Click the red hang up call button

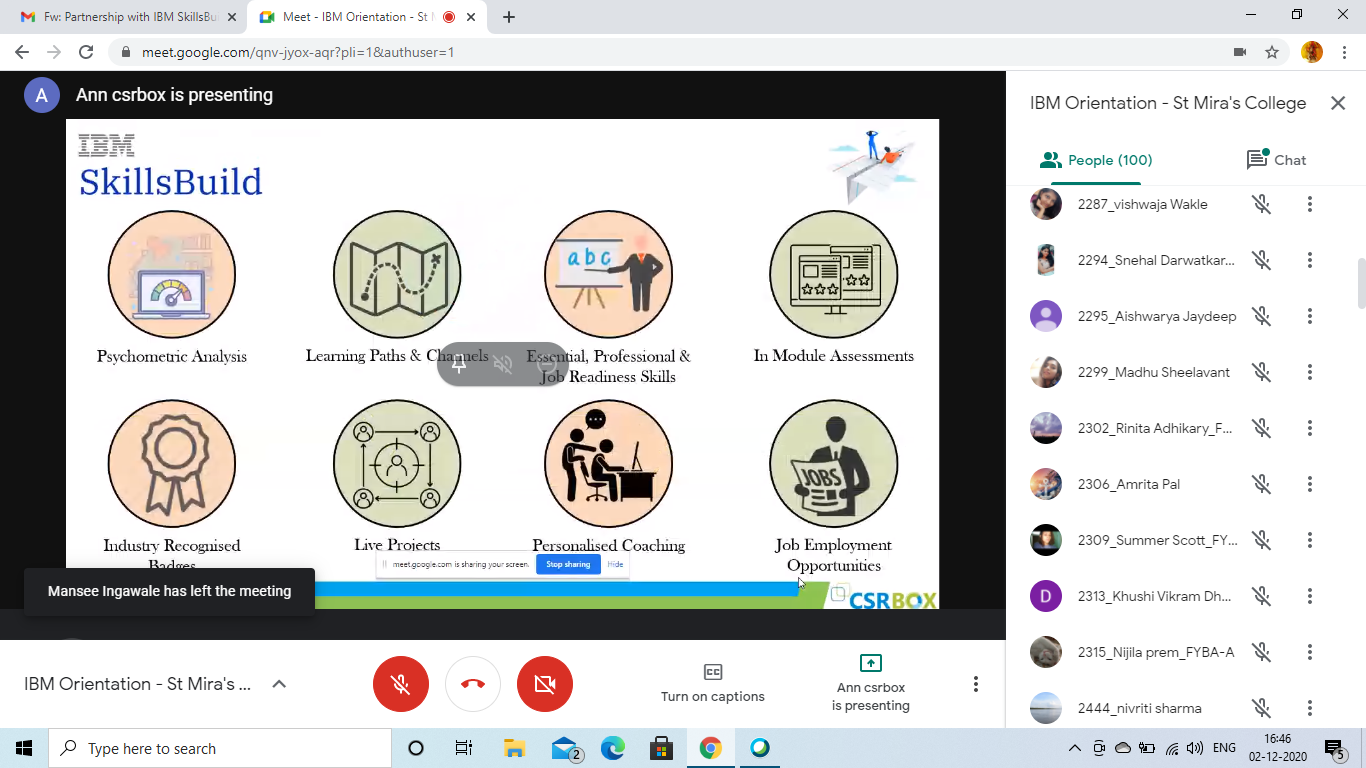(x=473, y=684)
